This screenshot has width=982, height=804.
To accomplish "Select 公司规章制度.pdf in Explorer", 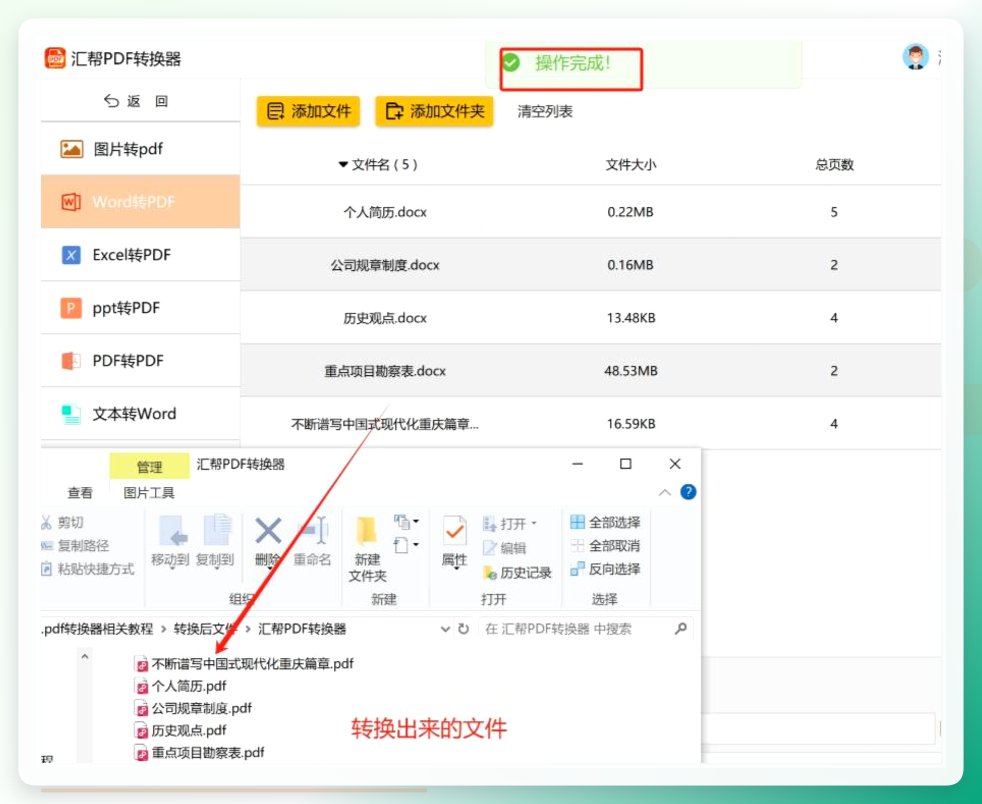I will point(193,708).
